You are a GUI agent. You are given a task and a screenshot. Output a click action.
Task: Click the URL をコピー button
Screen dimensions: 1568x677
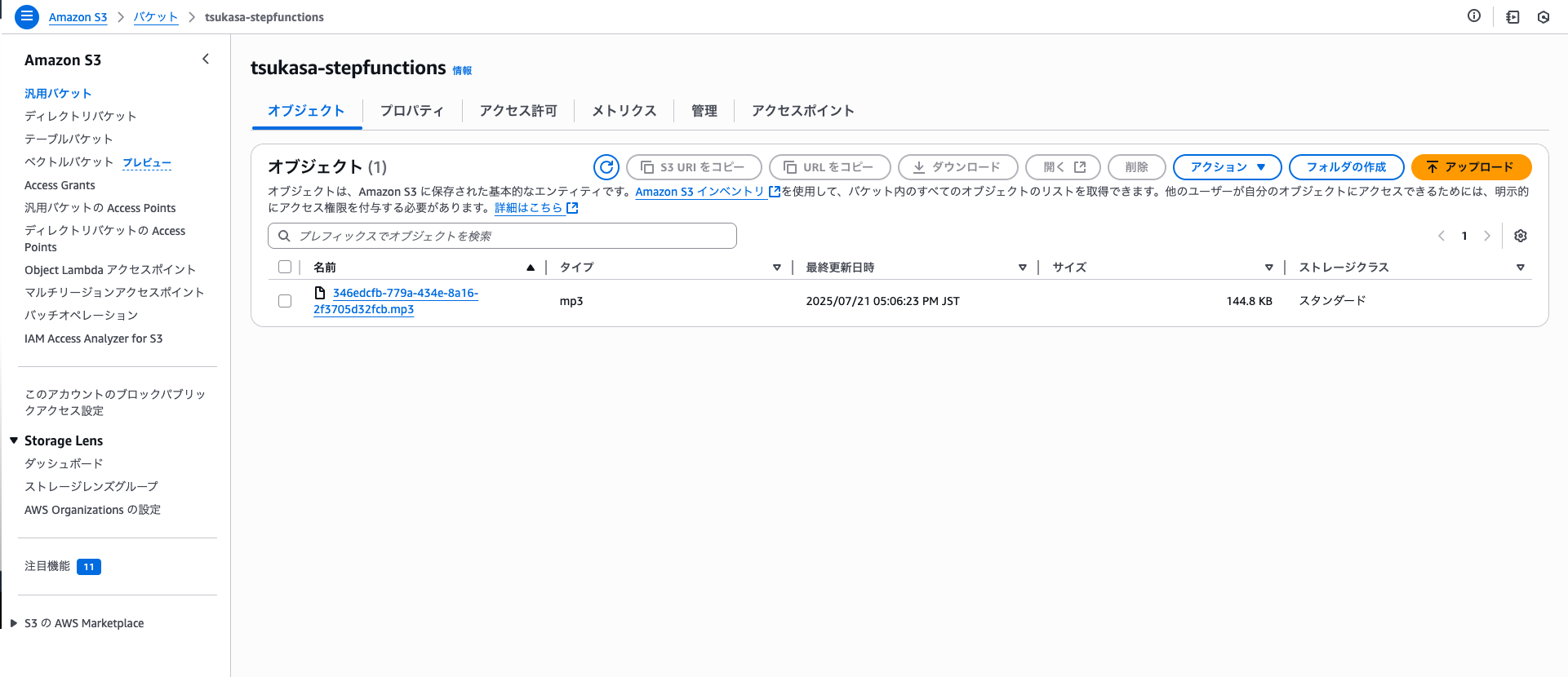coord(829,167)
